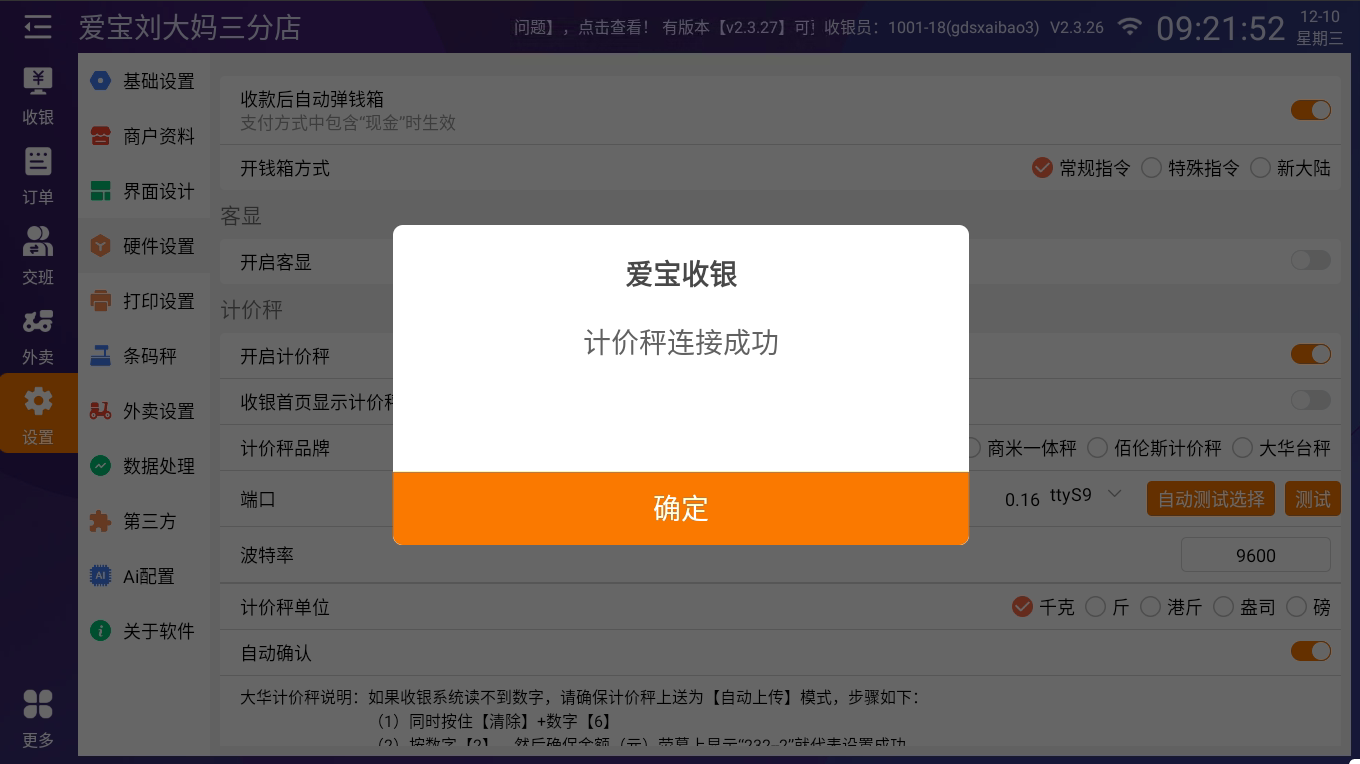Click the WiFi status icon
Viewport: 1360px width, 764px height.
coord(1130,27)
